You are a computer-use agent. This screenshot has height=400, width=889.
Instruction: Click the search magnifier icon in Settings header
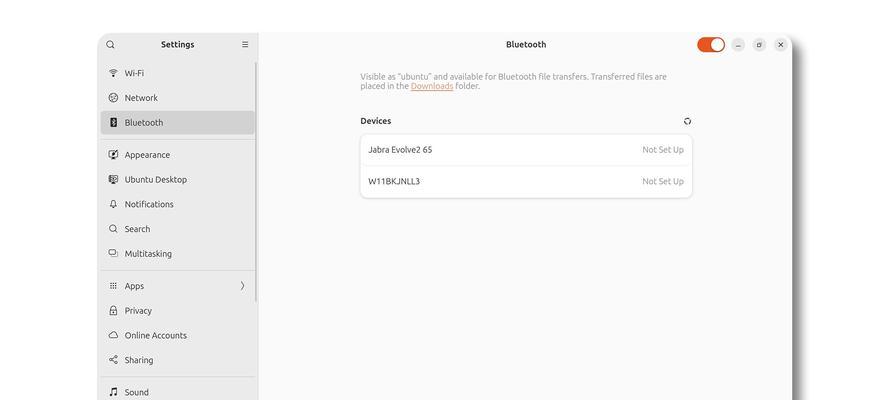click(111, 44)
